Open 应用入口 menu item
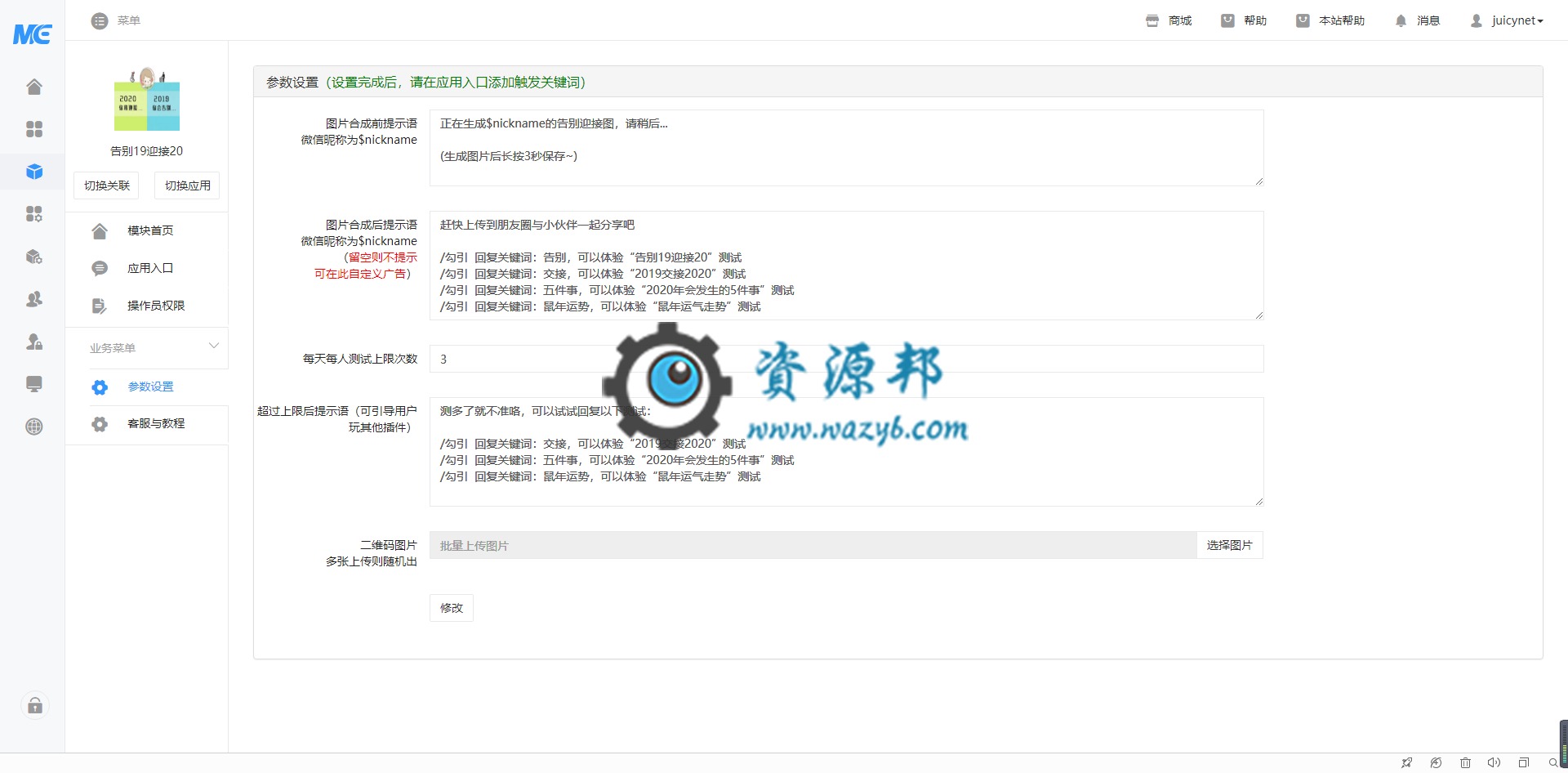 (150, 268)
